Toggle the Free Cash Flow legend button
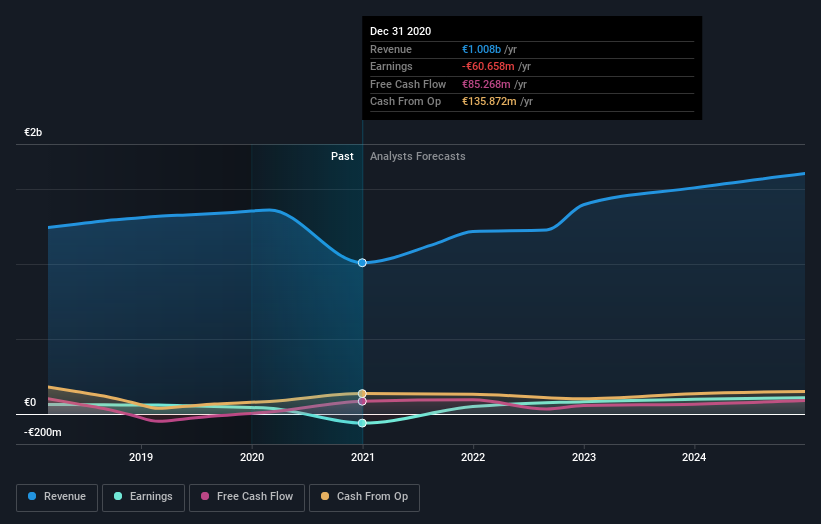Screen dimensions: 821x524 point(247,497)
